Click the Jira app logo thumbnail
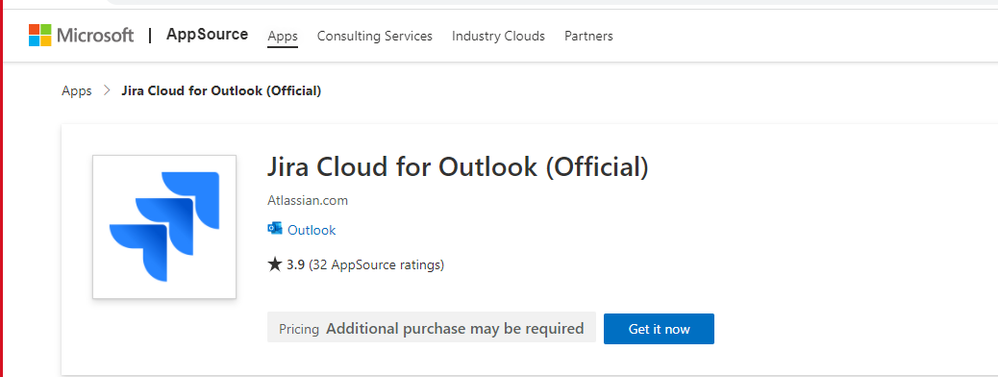This screenshot has width=998, height=377. point(164,227)
